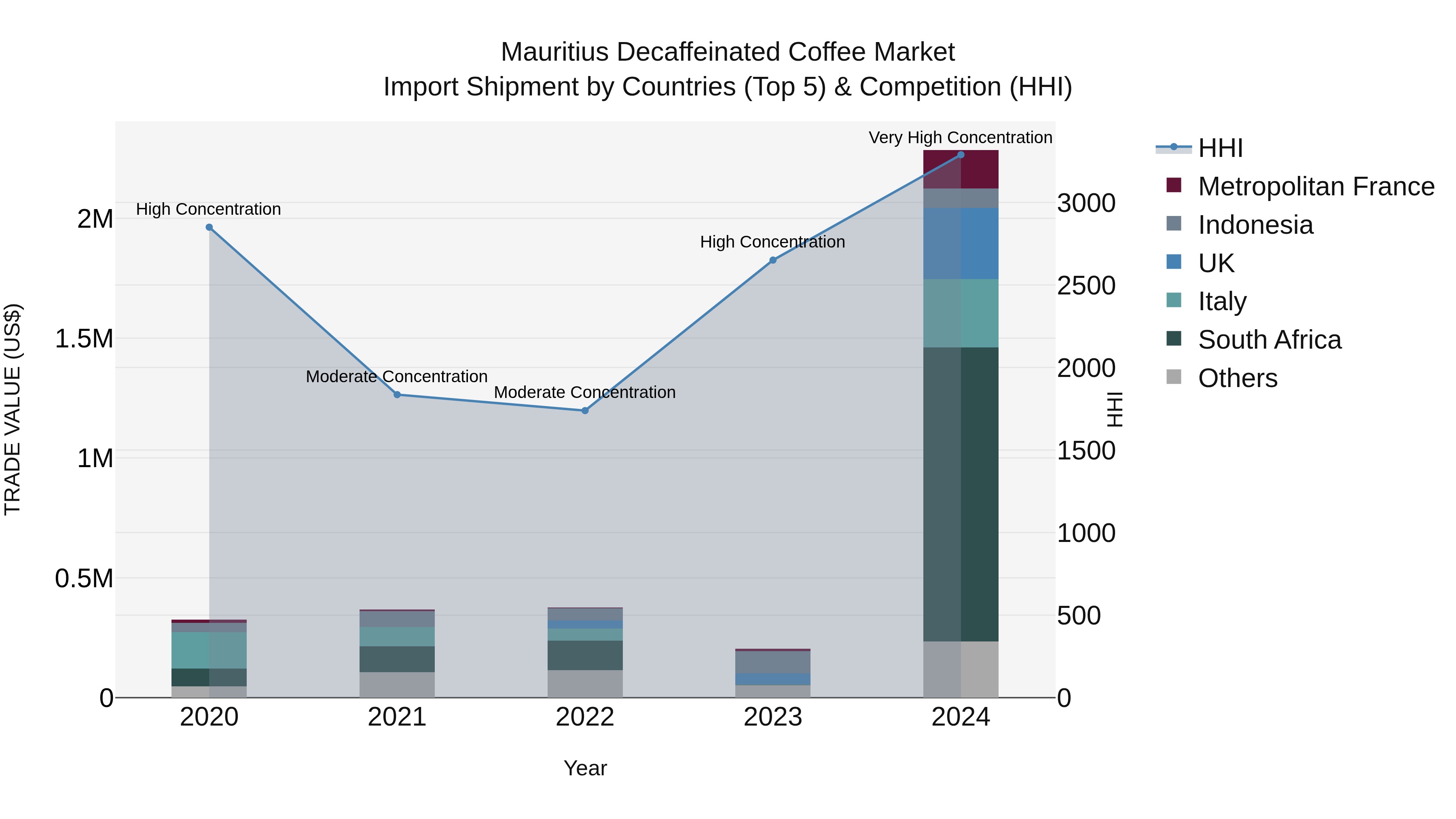Click the South Africa legend swatch
The image size is (1456, 819).
[x=1174, y=338]
